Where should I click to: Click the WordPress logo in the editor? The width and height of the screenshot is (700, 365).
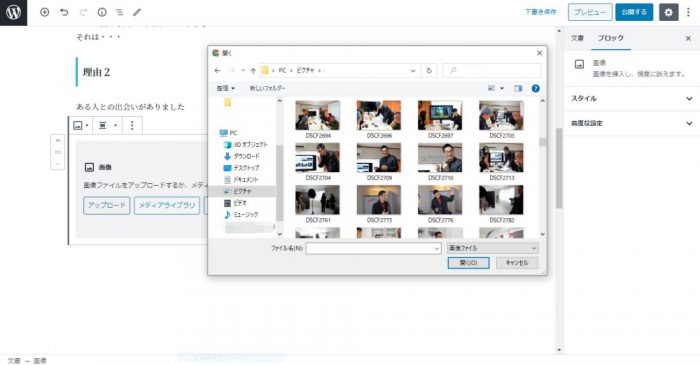(x=13, y=12)
